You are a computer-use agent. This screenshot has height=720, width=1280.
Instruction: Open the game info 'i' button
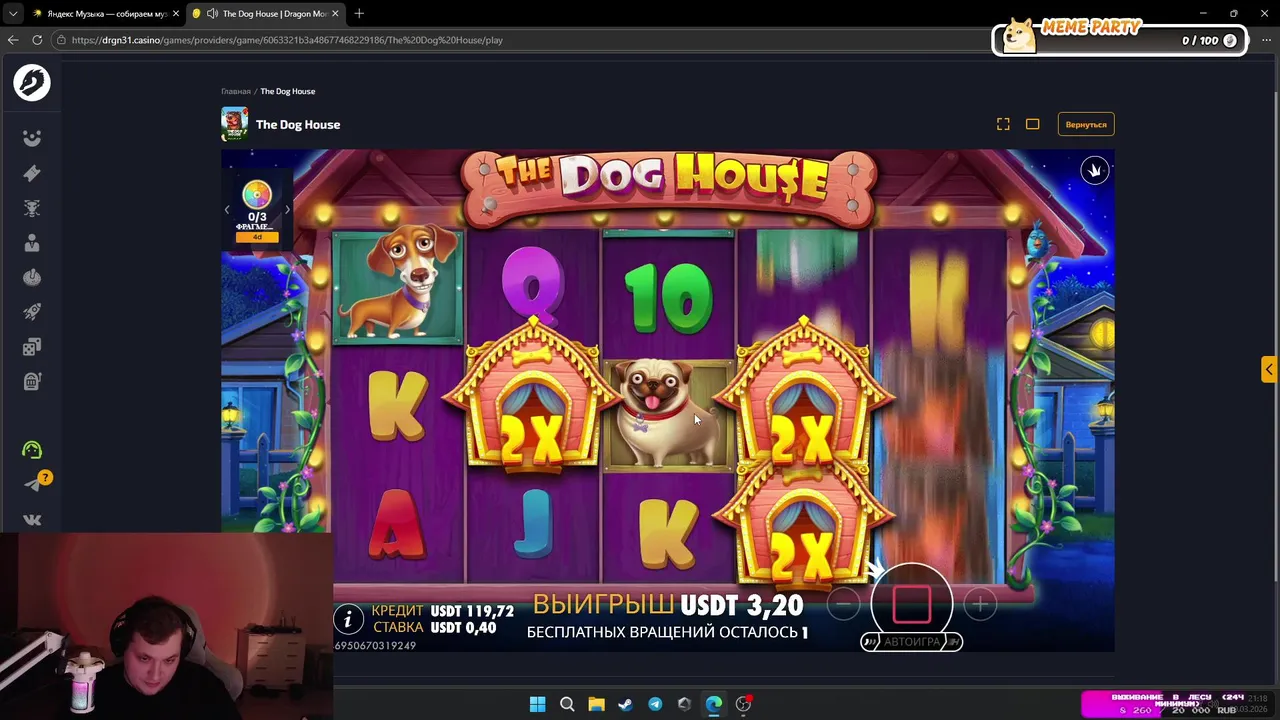347,620
